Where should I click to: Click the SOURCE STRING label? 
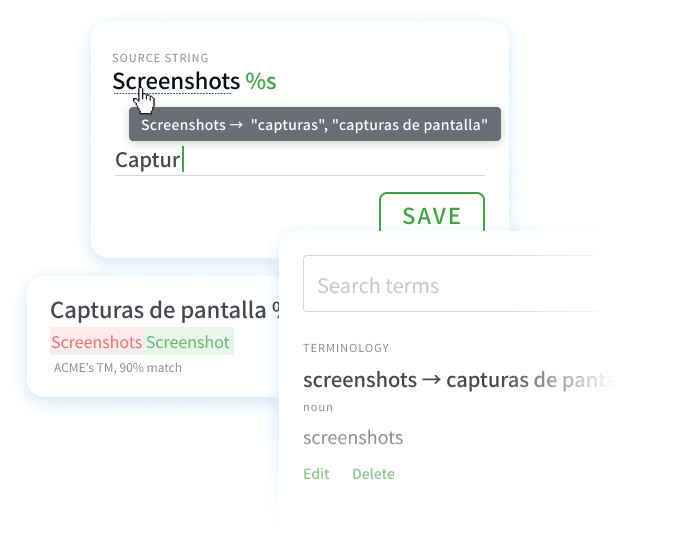point(160,58)
